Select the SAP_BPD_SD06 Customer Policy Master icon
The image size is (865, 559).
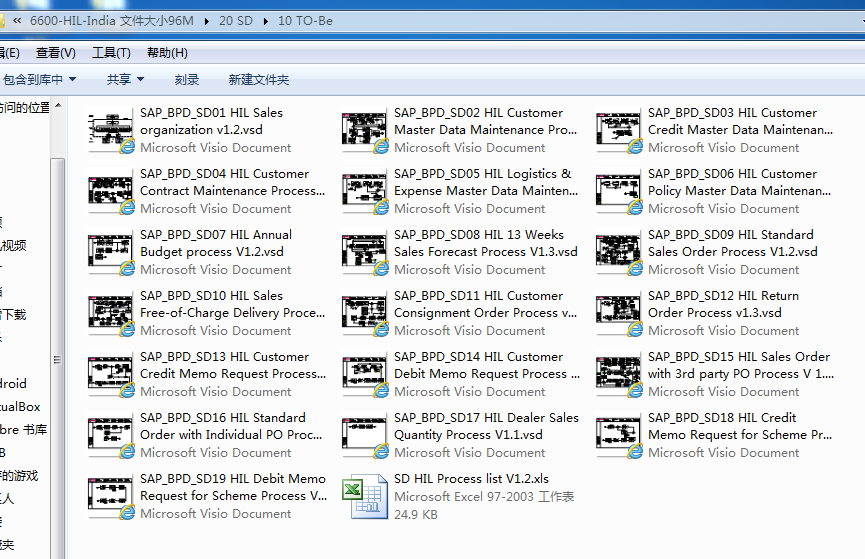[619, 191]
